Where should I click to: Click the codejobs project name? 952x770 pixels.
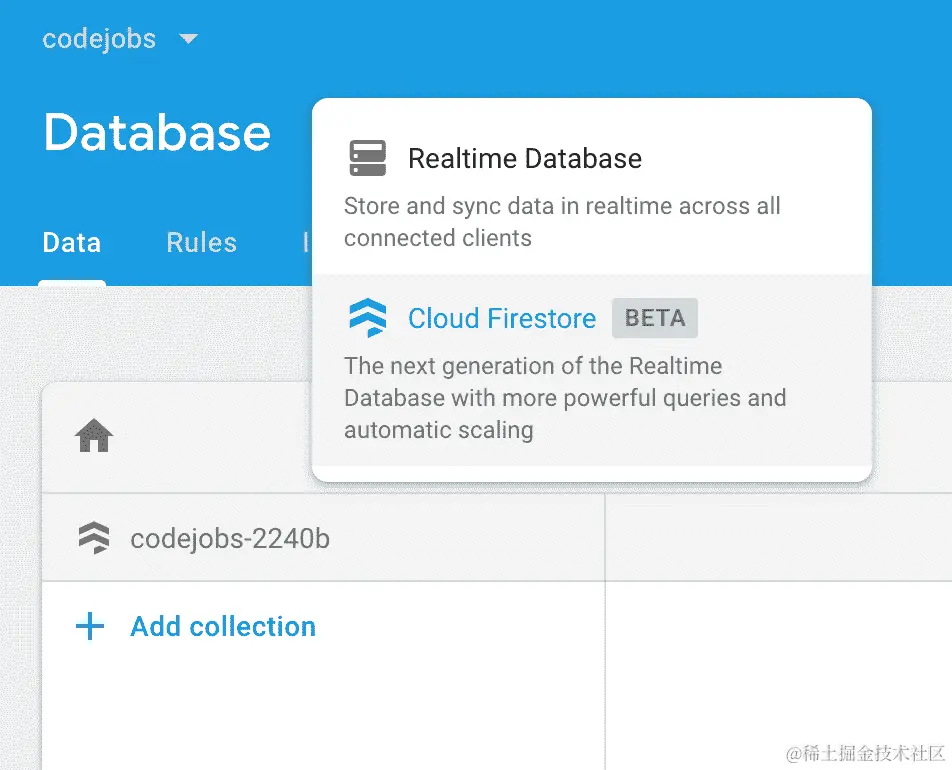click(99, 39)
